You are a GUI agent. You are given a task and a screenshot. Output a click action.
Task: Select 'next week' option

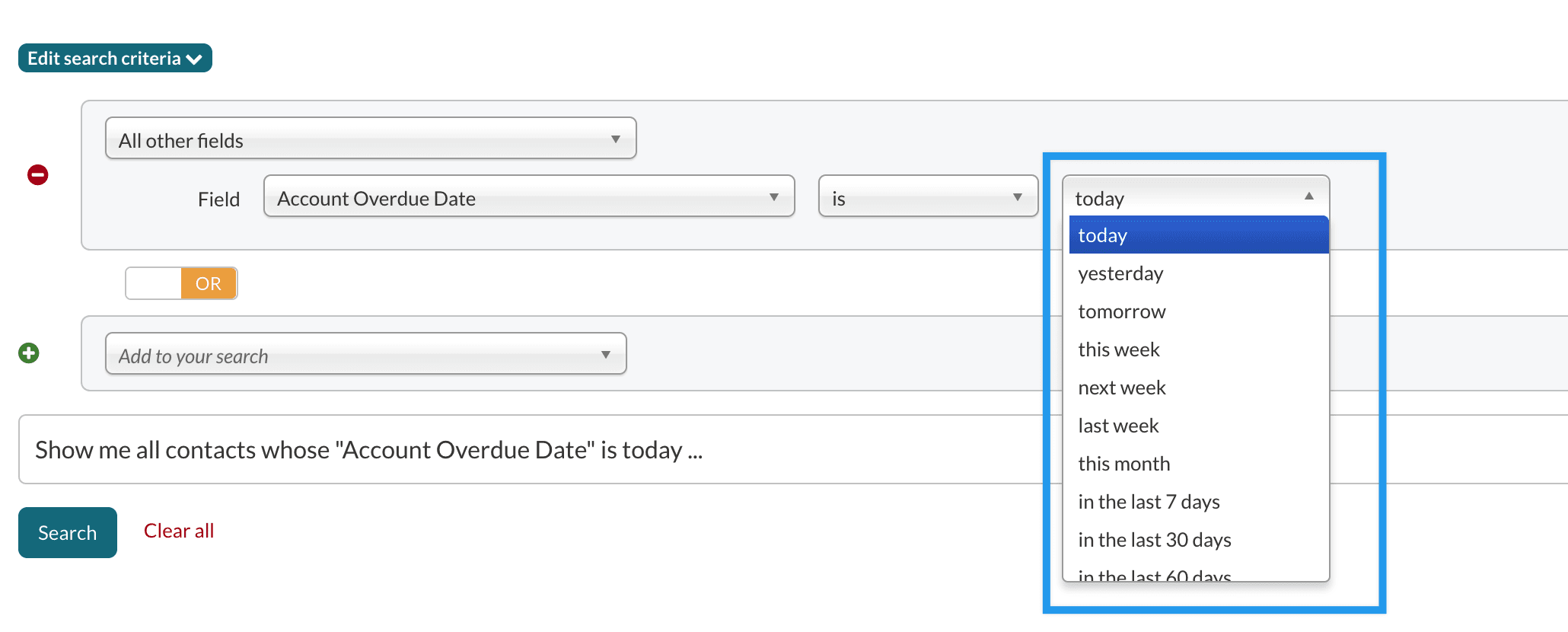click(x=1197, y=388)
